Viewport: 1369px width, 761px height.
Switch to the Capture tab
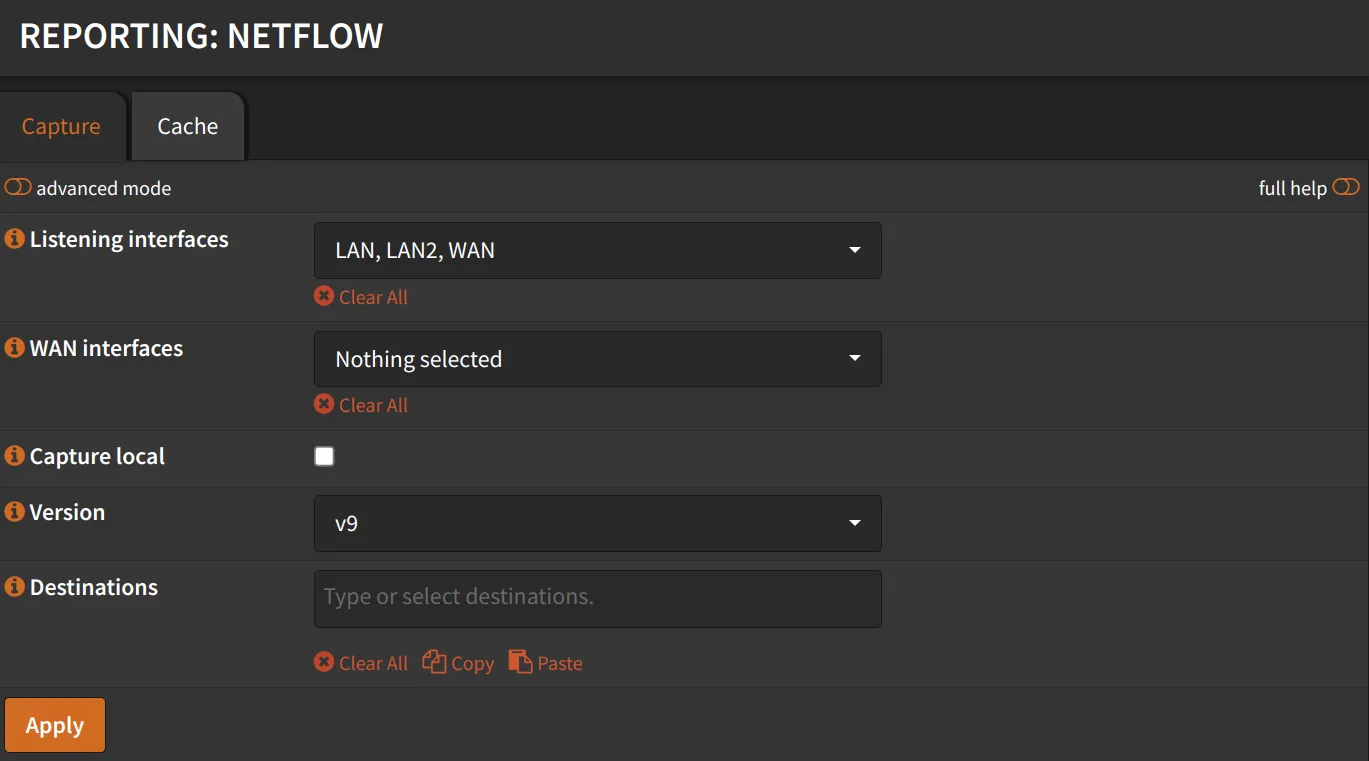coord(60,126)
